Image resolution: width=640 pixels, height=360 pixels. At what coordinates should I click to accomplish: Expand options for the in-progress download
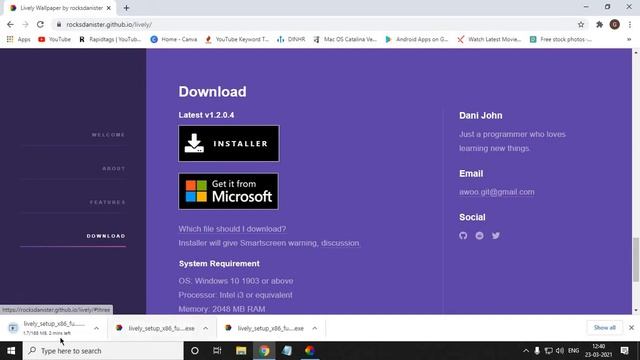96,328
